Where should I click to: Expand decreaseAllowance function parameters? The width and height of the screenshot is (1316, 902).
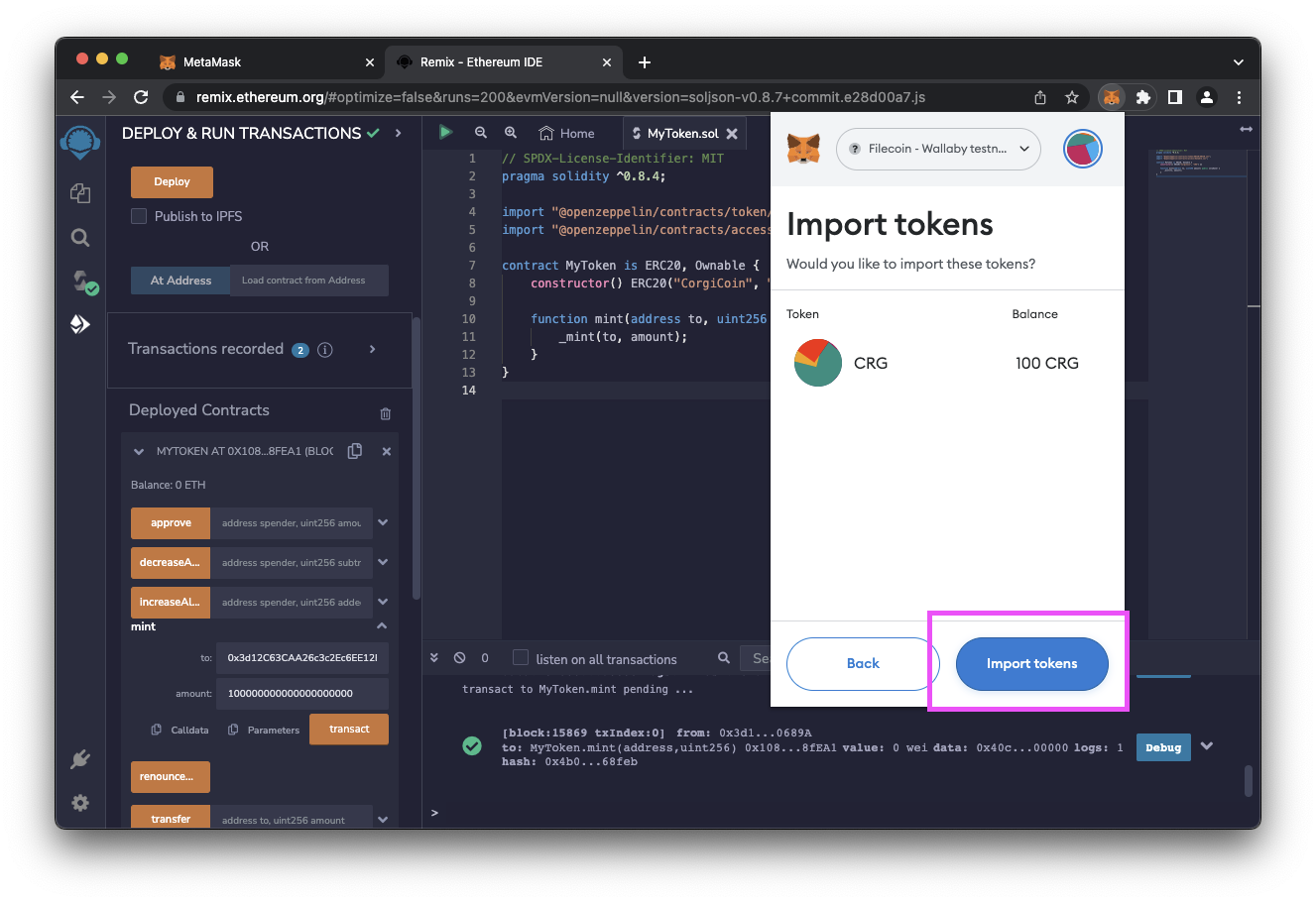coord(383,562)
